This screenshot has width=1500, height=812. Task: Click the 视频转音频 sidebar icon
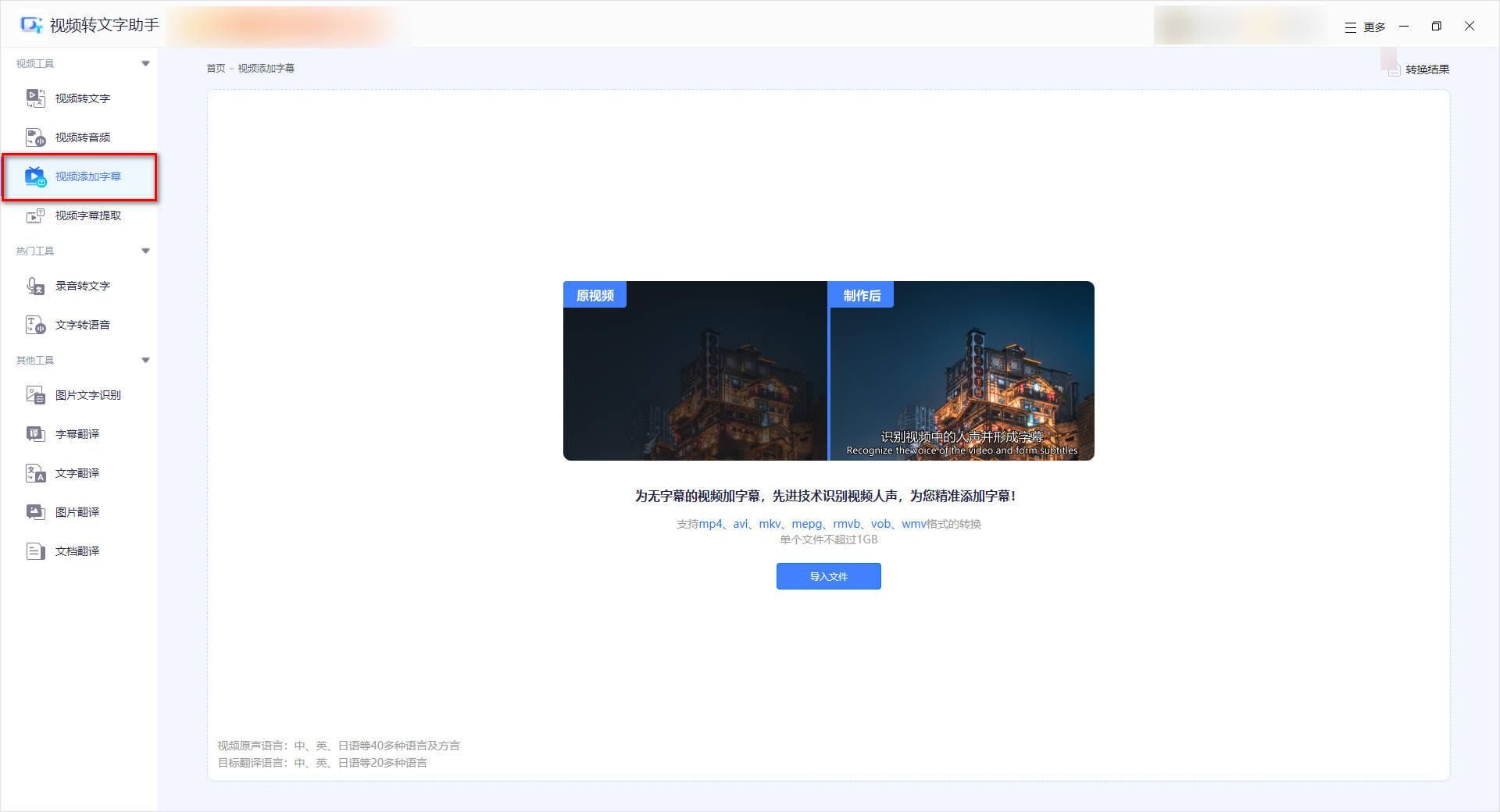tap(36, 137)
